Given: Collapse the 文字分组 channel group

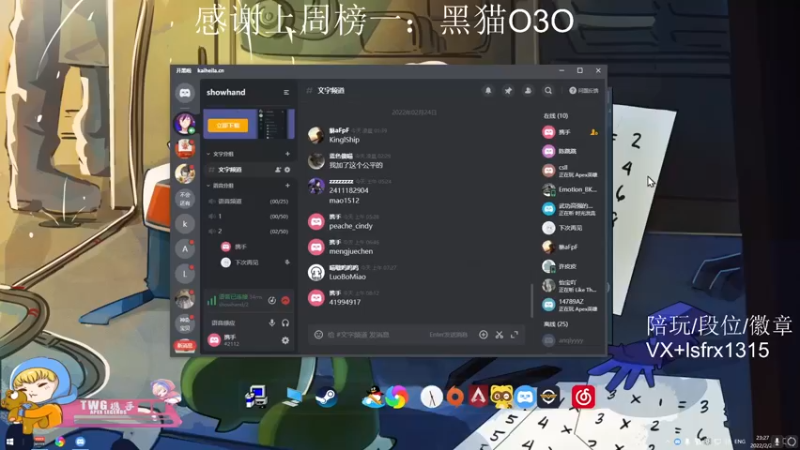Looking at the screenshot, I should (x=220, y=154).
